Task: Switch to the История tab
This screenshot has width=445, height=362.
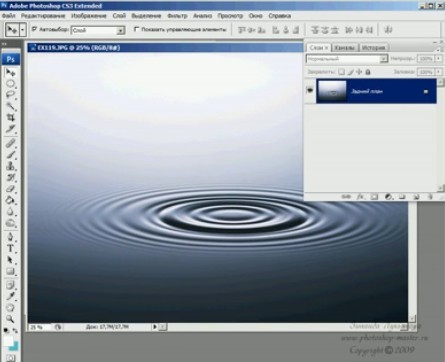Action: tap(374, 48)
